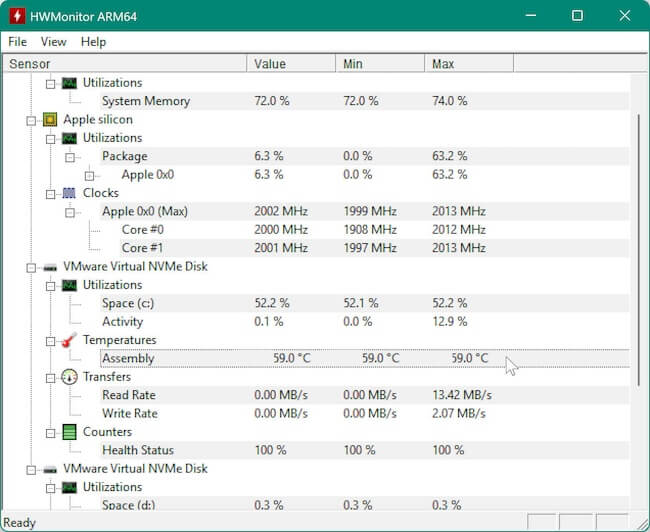Image resolution: width=650 pixels, height=532 pixels.
Task: Click the 2002 MHz value of Apple 0x0 (Max)
Action: 281,211
